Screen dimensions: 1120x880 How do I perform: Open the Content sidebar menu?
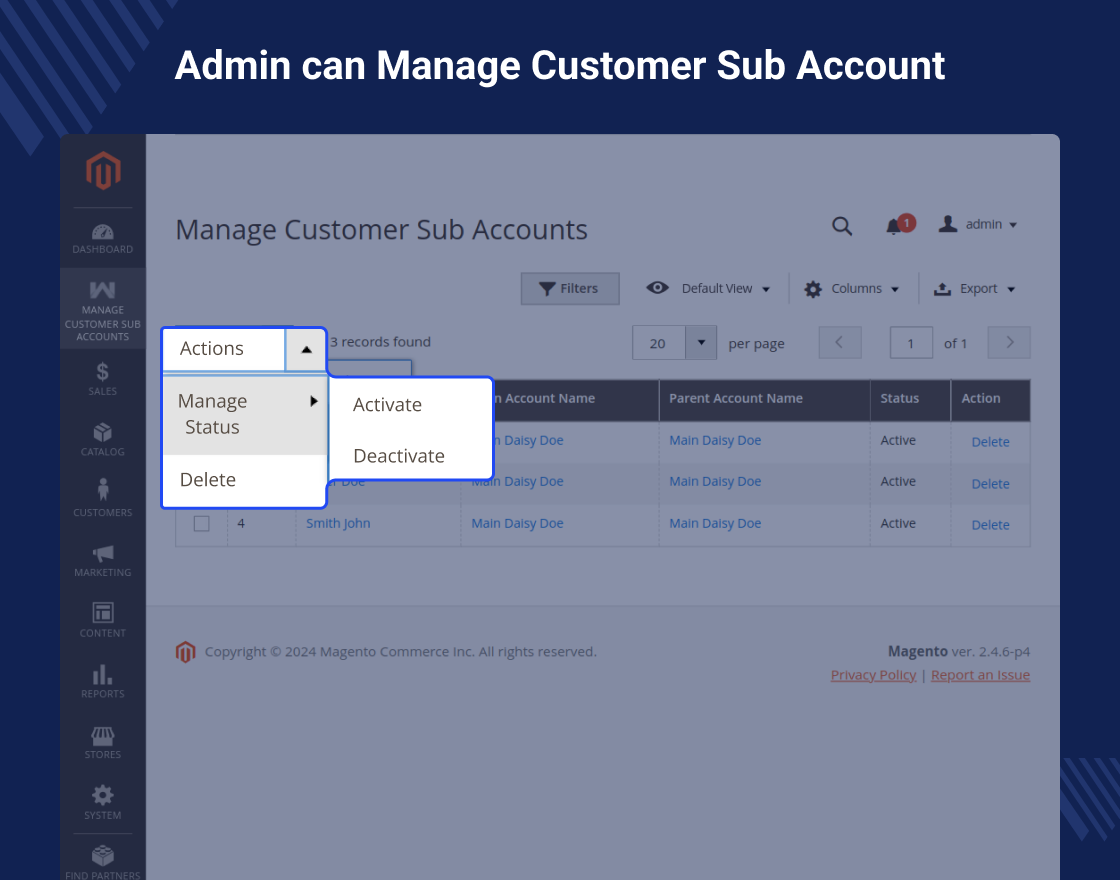(x=103, y=620)
